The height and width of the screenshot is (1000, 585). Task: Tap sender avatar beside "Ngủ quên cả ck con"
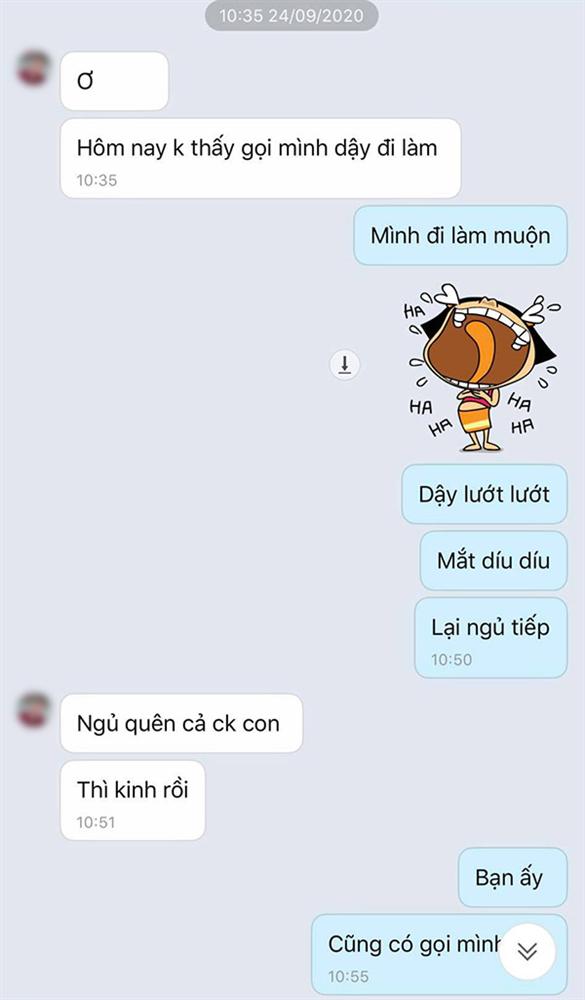tap(34, 710)
